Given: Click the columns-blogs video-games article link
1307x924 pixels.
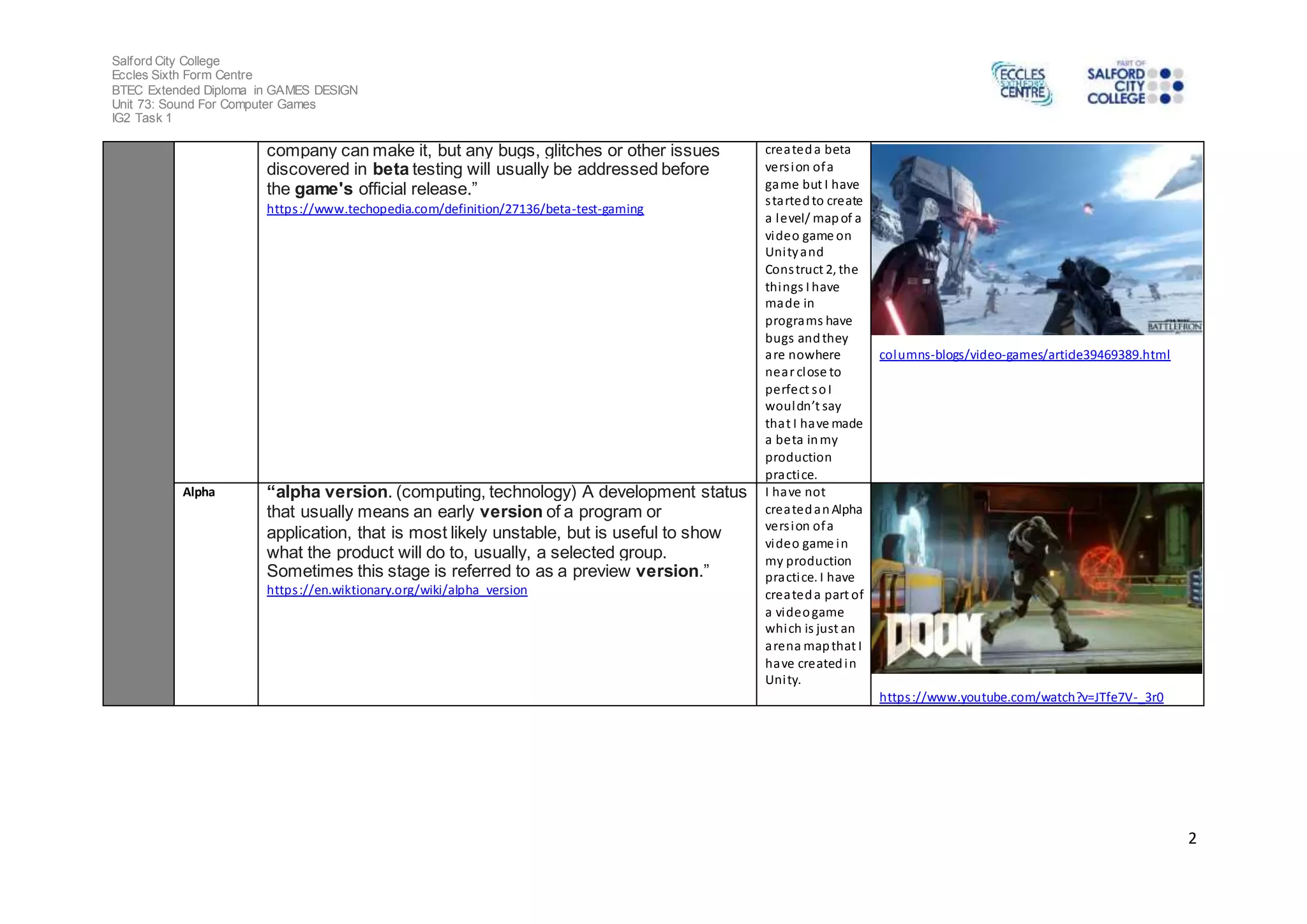Looking at the screenshot, I should point(1024,355).
